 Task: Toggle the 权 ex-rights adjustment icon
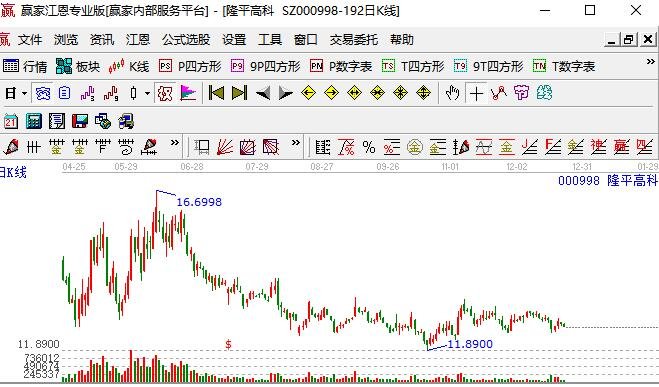tap(165, 93)
